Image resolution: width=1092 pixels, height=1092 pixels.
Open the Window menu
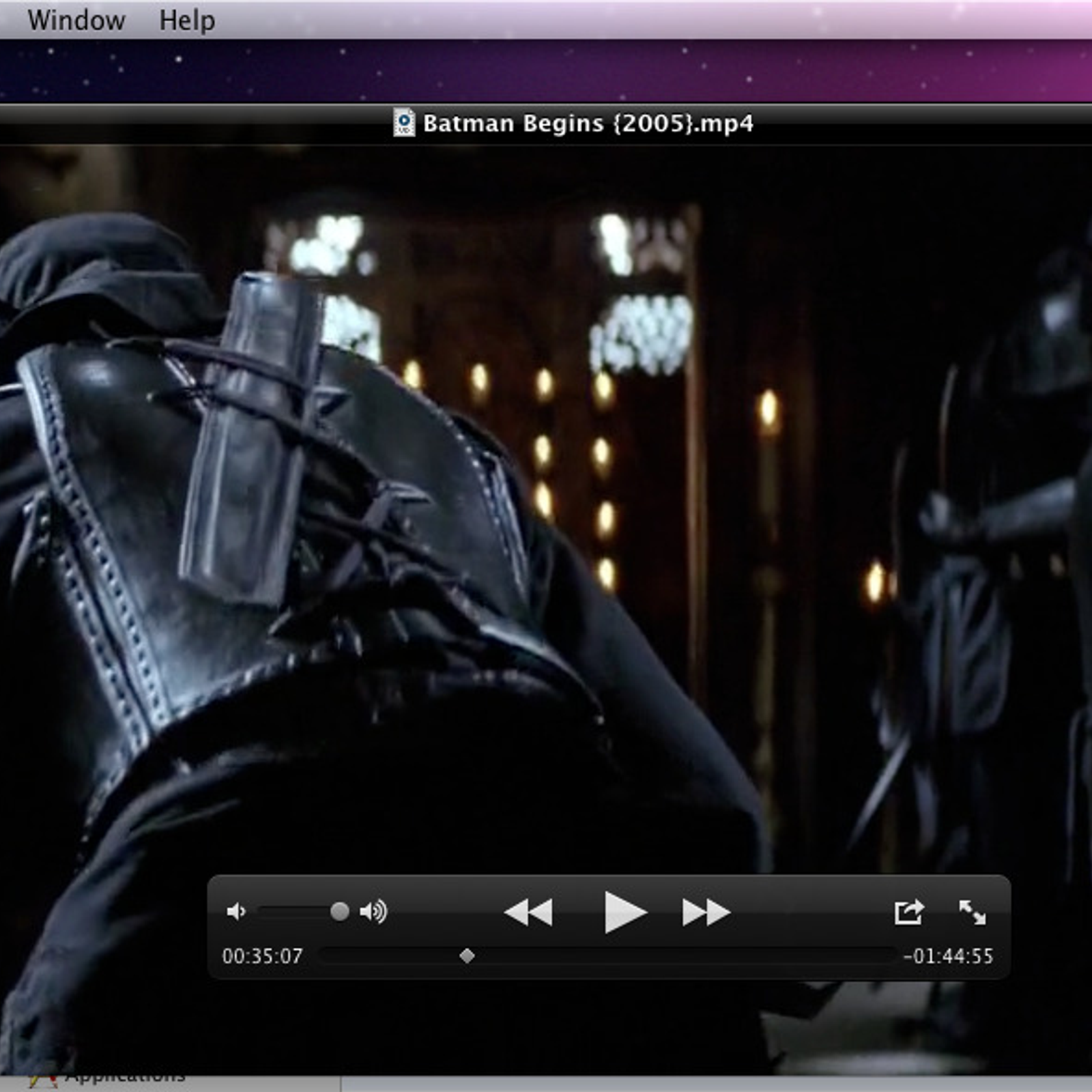[76, 20]
